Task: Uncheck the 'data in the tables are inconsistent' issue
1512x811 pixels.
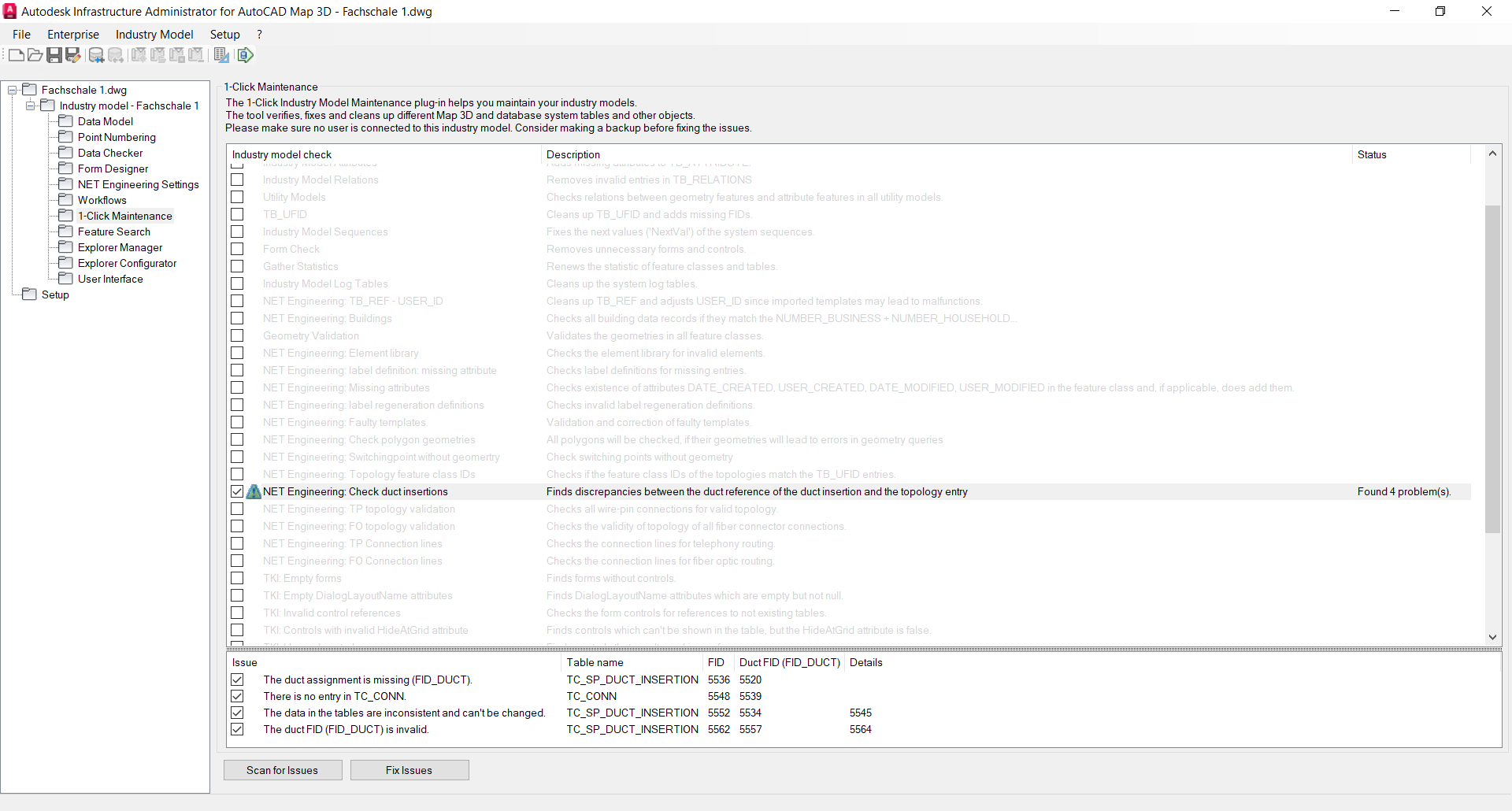Action: (x=237, y=713)
